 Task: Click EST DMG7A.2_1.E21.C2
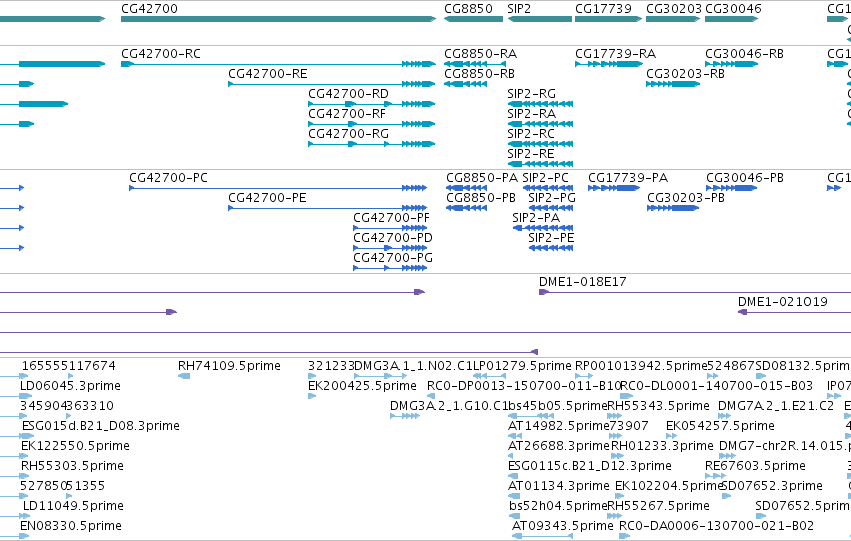pos(725,416)
